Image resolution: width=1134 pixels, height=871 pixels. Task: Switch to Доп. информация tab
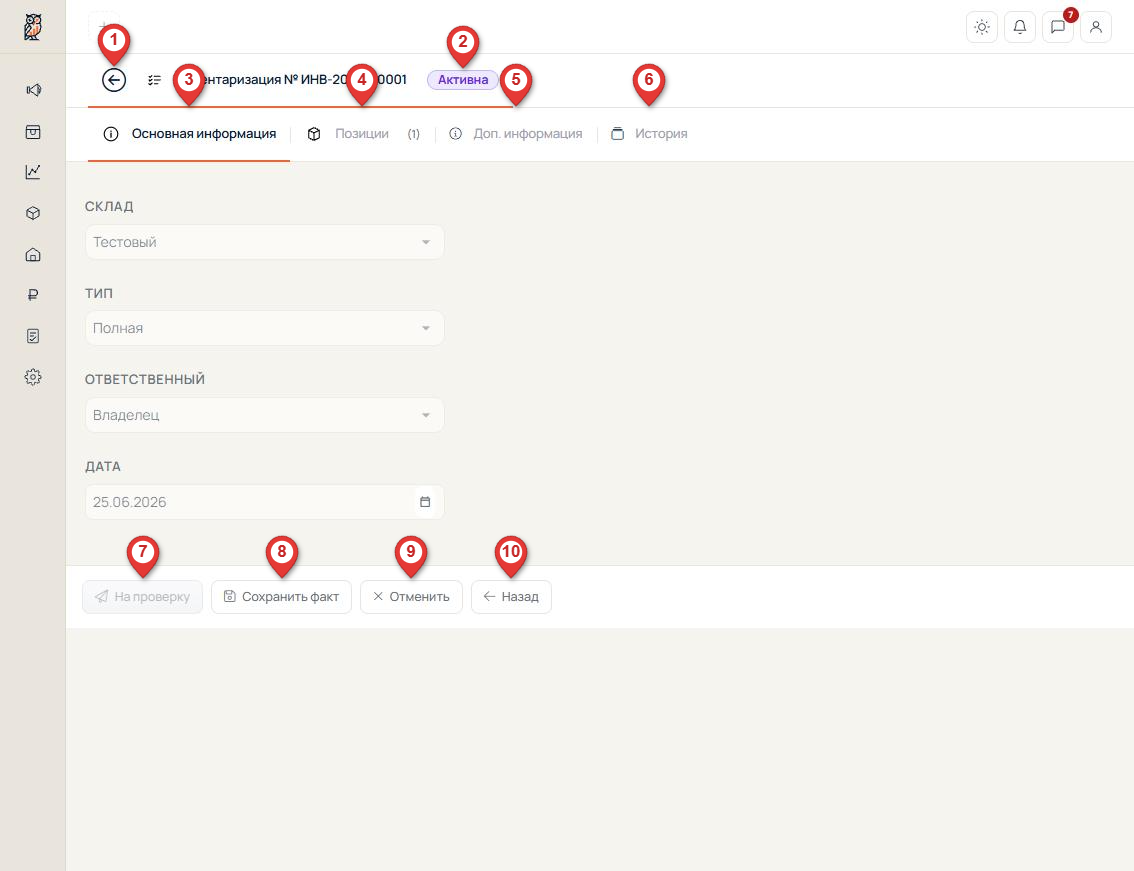516,134
